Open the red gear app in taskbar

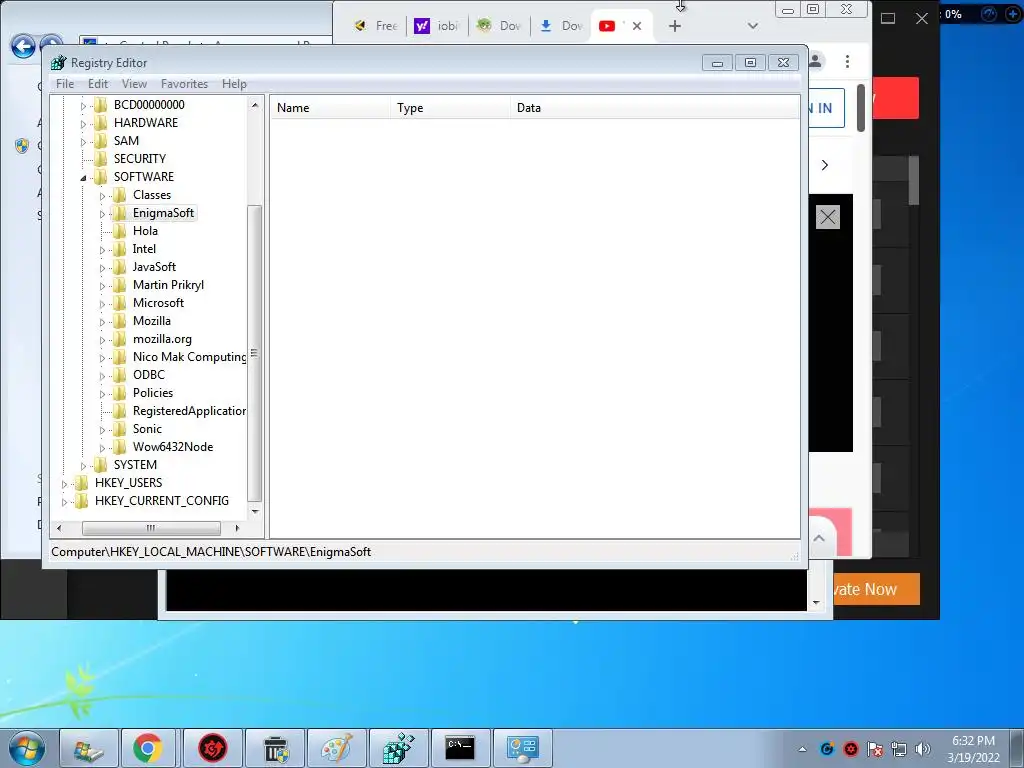212,748
